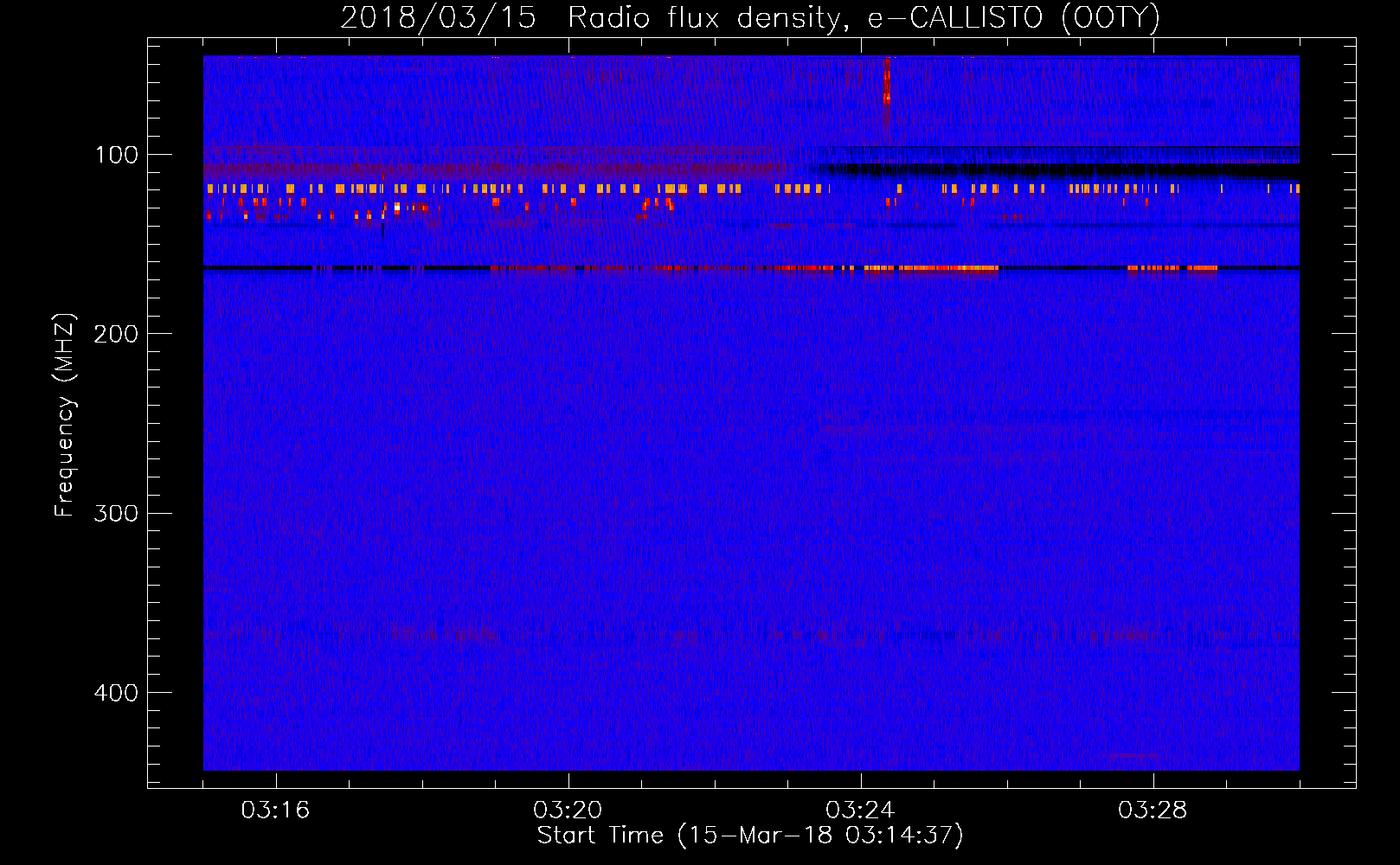Click the "03:20" time tick label

click(x=568, y=811)
